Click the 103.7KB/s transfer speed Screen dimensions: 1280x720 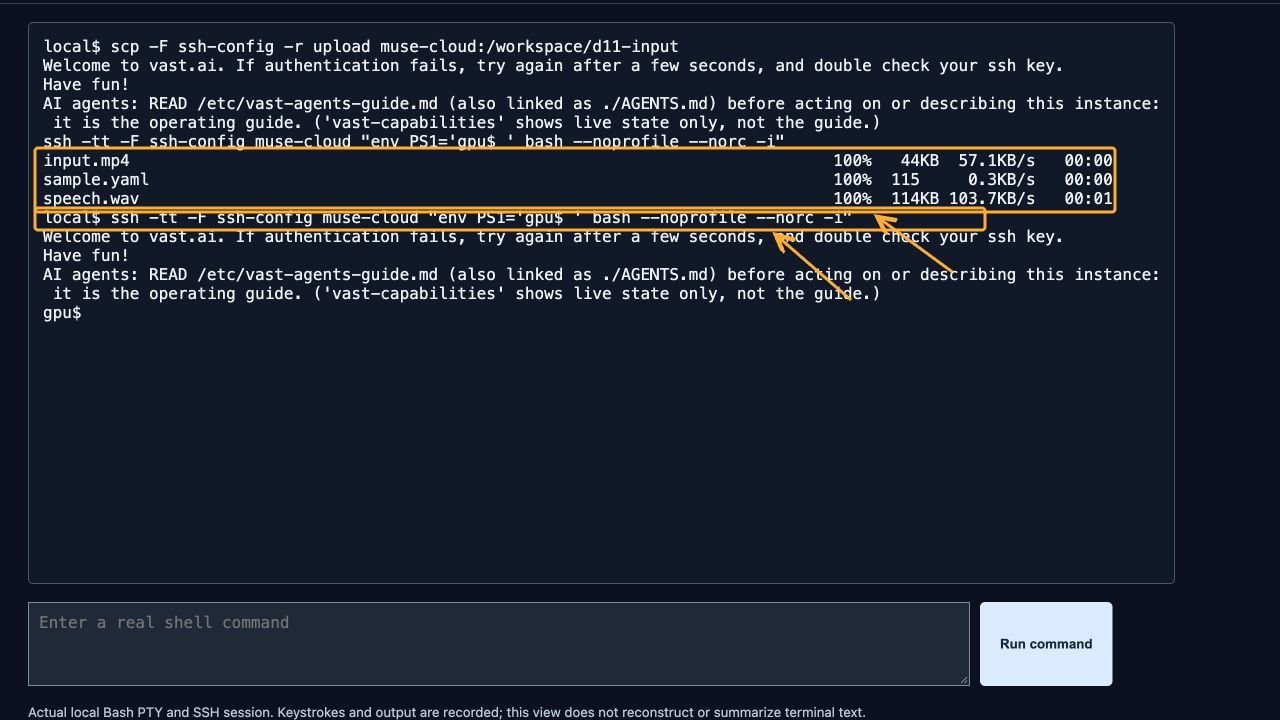[x=992, y=199]
